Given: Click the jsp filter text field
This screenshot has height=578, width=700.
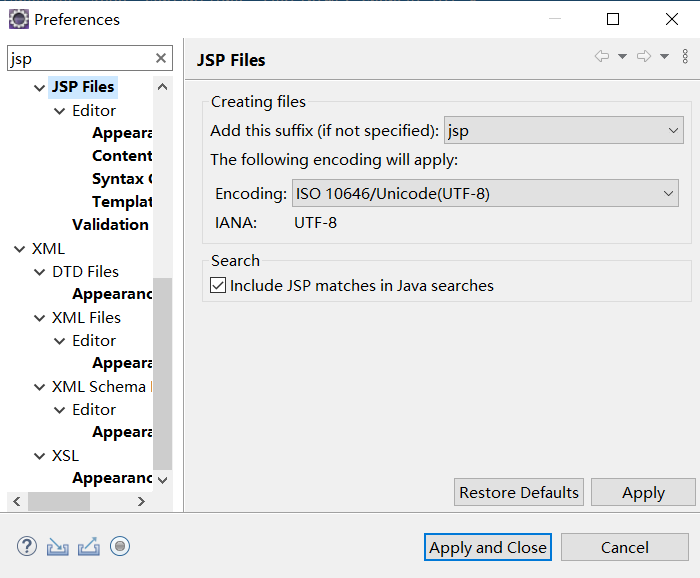Looking at the screenshot, I should coord(83,58).
